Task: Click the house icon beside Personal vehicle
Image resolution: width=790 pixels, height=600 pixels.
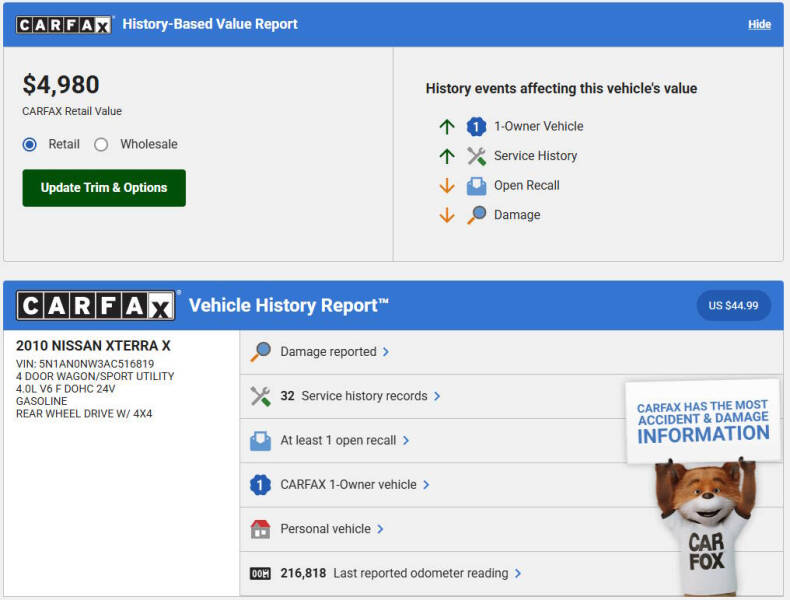Action: tap(260, 529)
